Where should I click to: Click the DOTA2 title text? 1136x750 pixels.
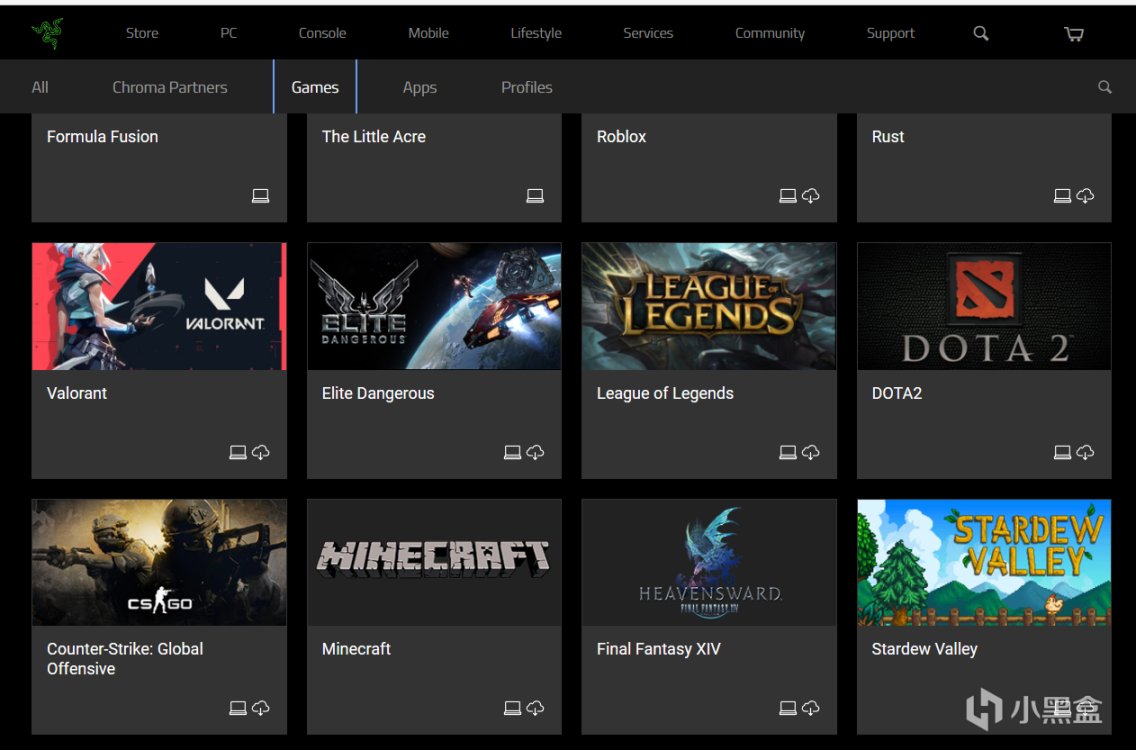coord(897,393)
